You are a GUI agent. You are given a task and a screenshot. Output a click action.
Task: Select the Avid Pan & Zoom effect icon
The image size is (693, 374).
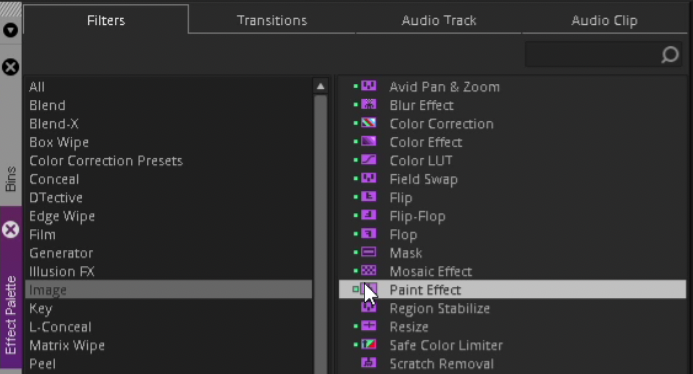point(369,86)
